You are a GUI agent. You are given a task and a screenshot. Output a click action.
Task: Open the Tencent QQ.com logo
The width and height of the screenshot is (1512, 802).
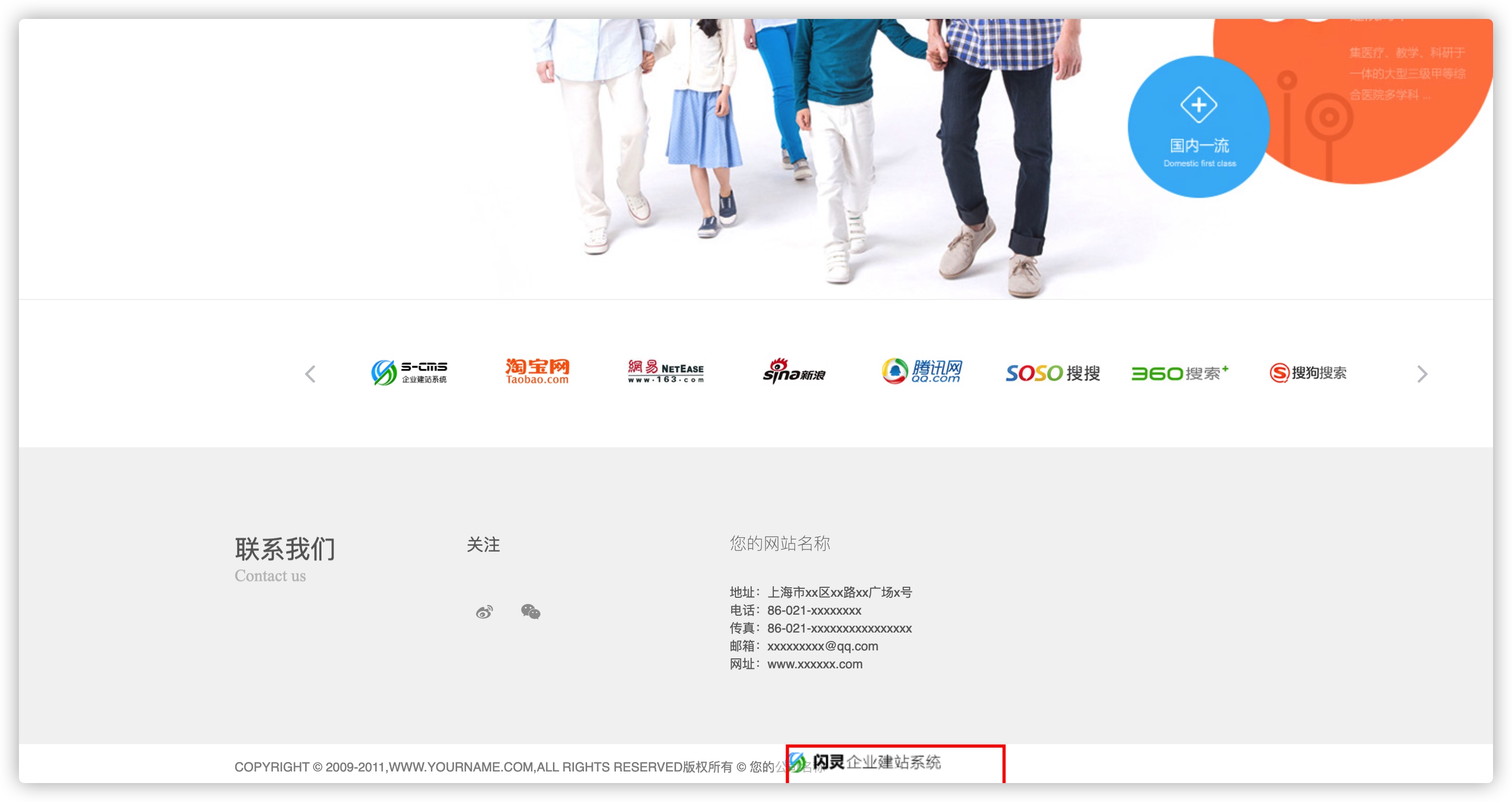click(922, 372)
